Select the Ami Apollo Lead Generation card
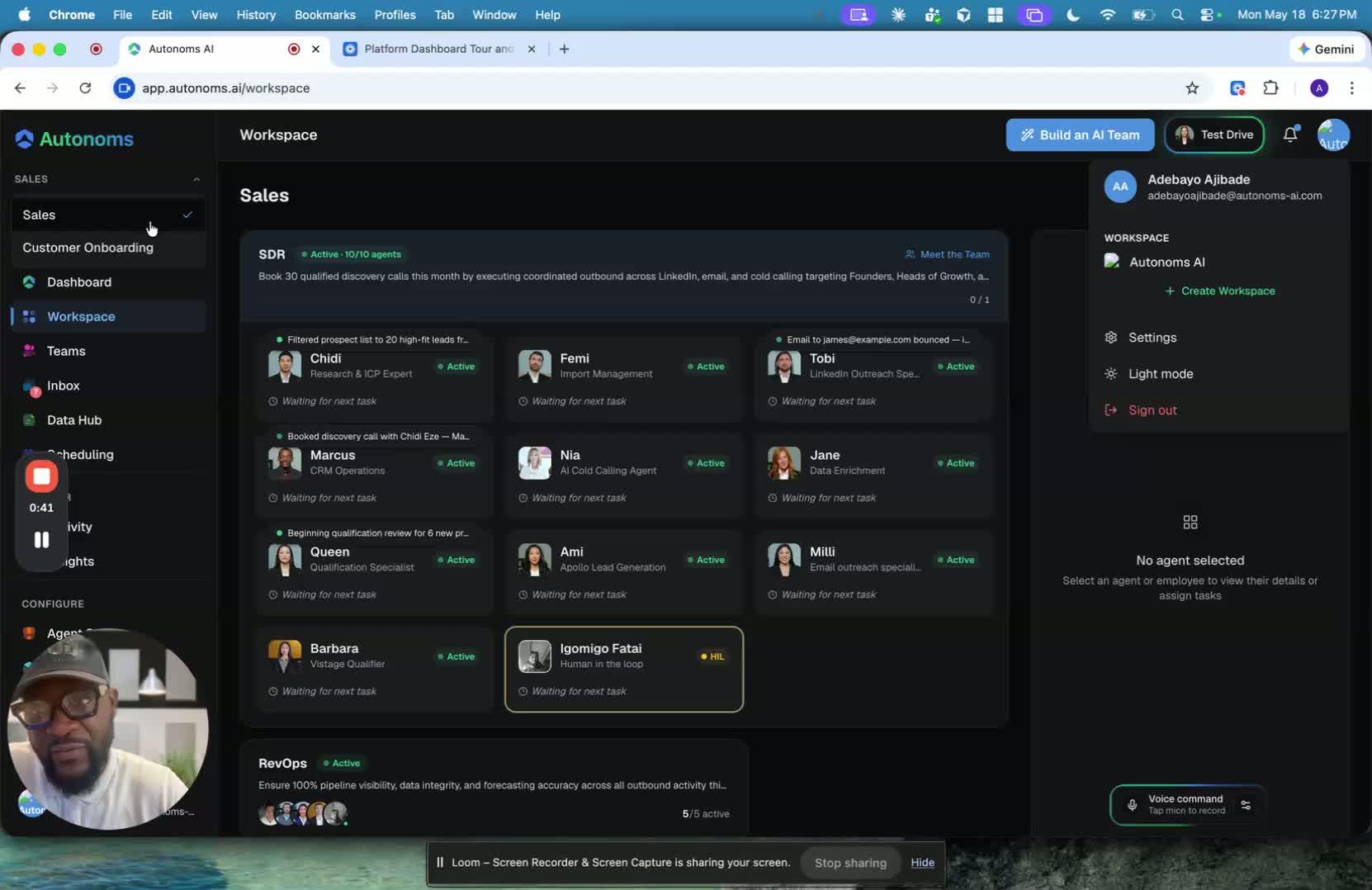The width and height of the screenshot is (1372, 890). 624,573
